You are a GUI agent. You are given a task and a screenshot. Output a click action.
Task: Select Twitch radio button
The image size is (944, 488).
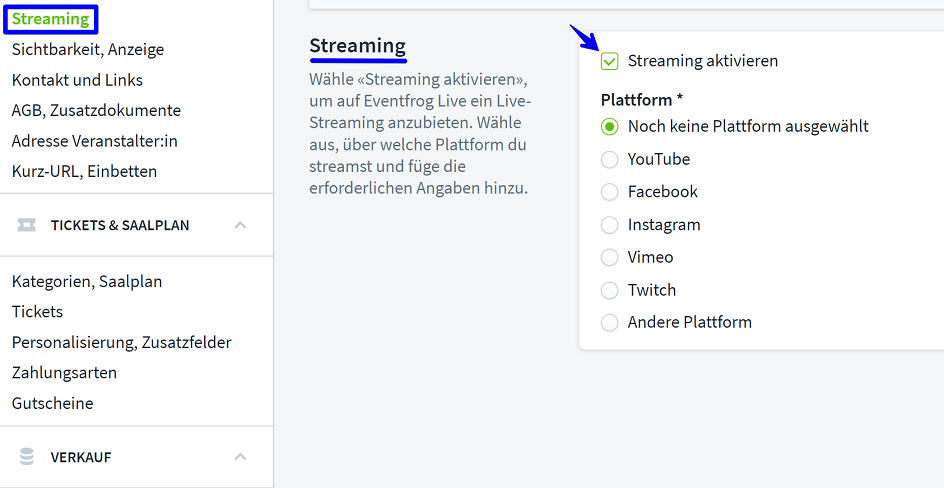tap(609, 290)
